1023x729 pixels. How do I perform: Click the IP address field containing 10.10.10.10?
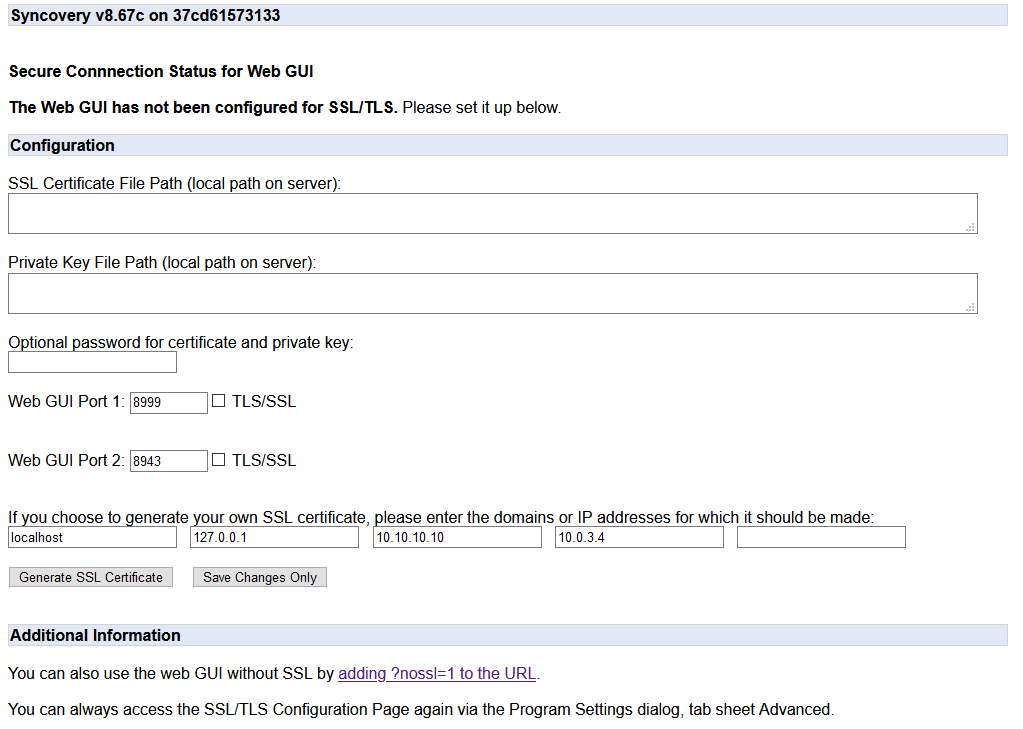[x=457, y=538]
